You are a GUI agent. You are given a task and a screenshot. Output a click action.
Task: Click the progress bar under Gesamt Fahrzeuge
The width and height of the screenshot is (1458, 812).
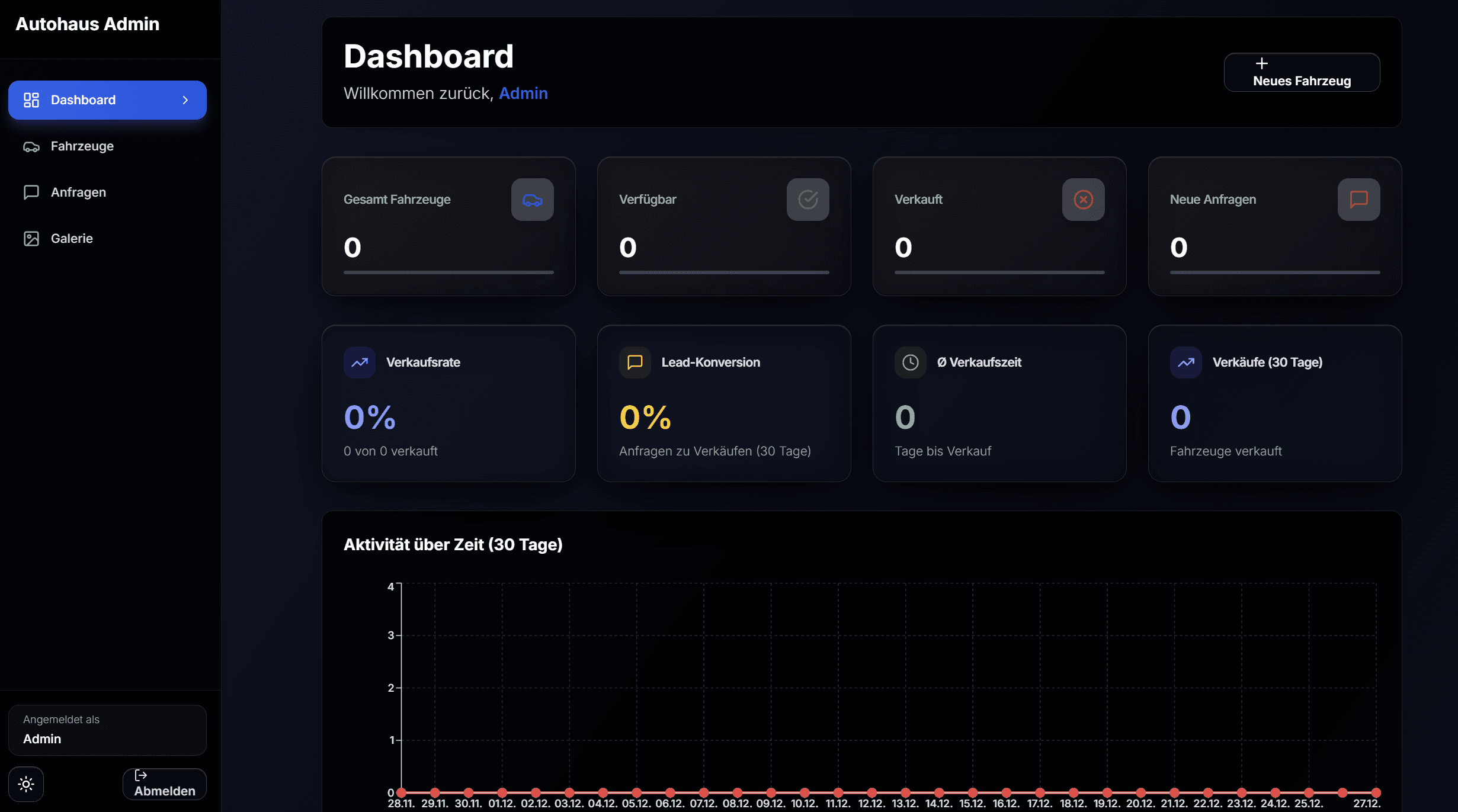pos(448,272)
